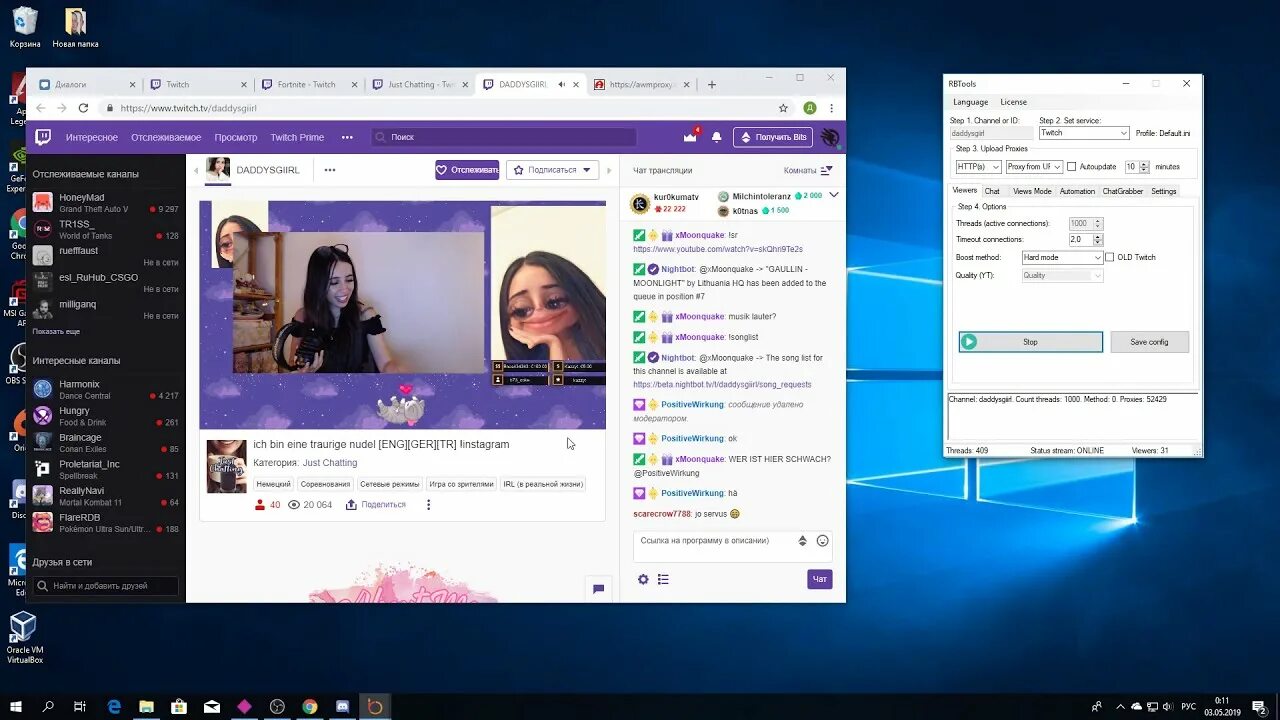The height and width of the screenshot is (720, 1280).
Task: Open the HTTP(s) proxy type dropdown
Action: click(x=978, y=167)
